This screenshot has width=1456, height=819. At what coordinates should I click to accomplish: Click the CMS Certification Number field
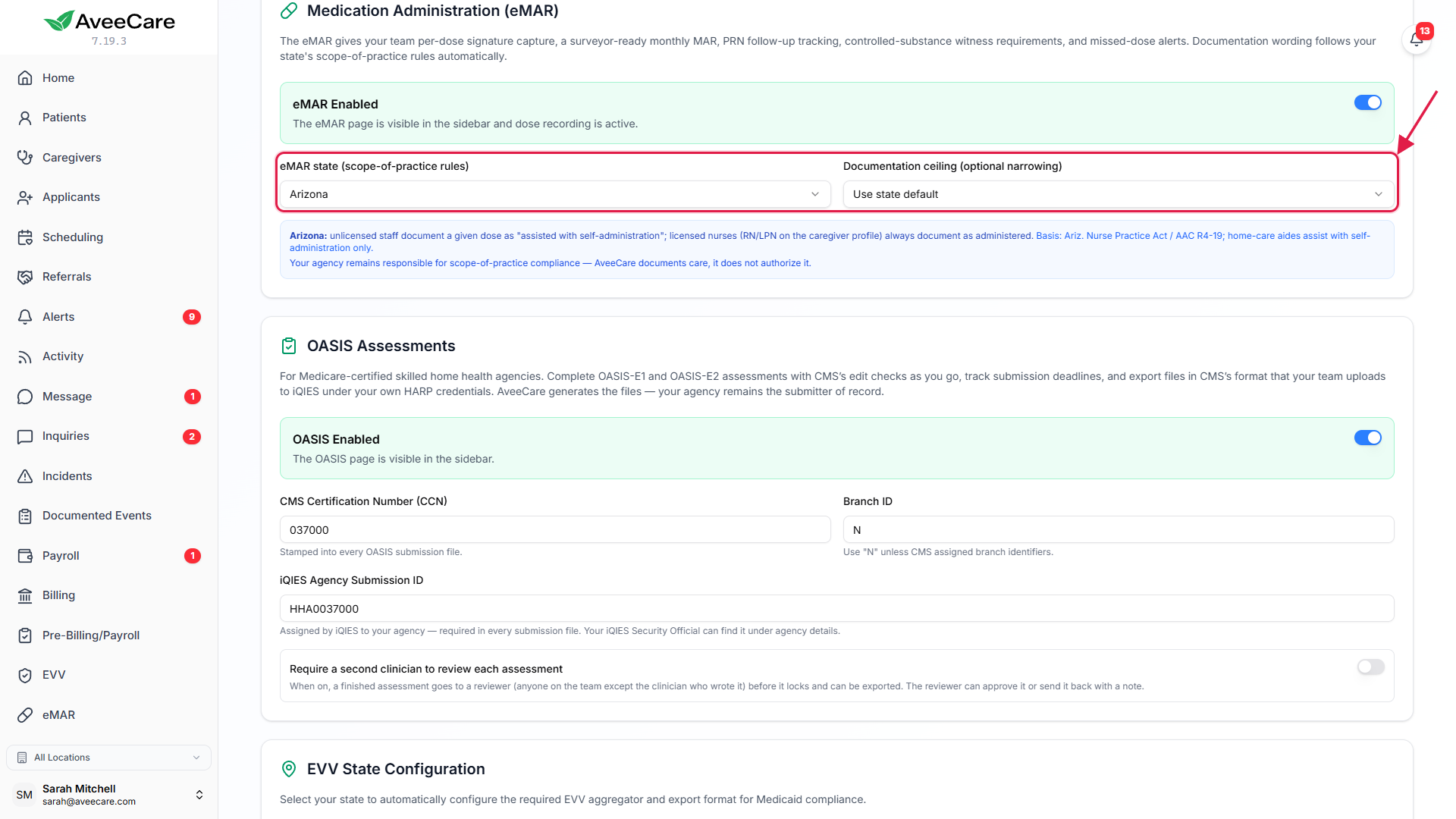[555, 529]
